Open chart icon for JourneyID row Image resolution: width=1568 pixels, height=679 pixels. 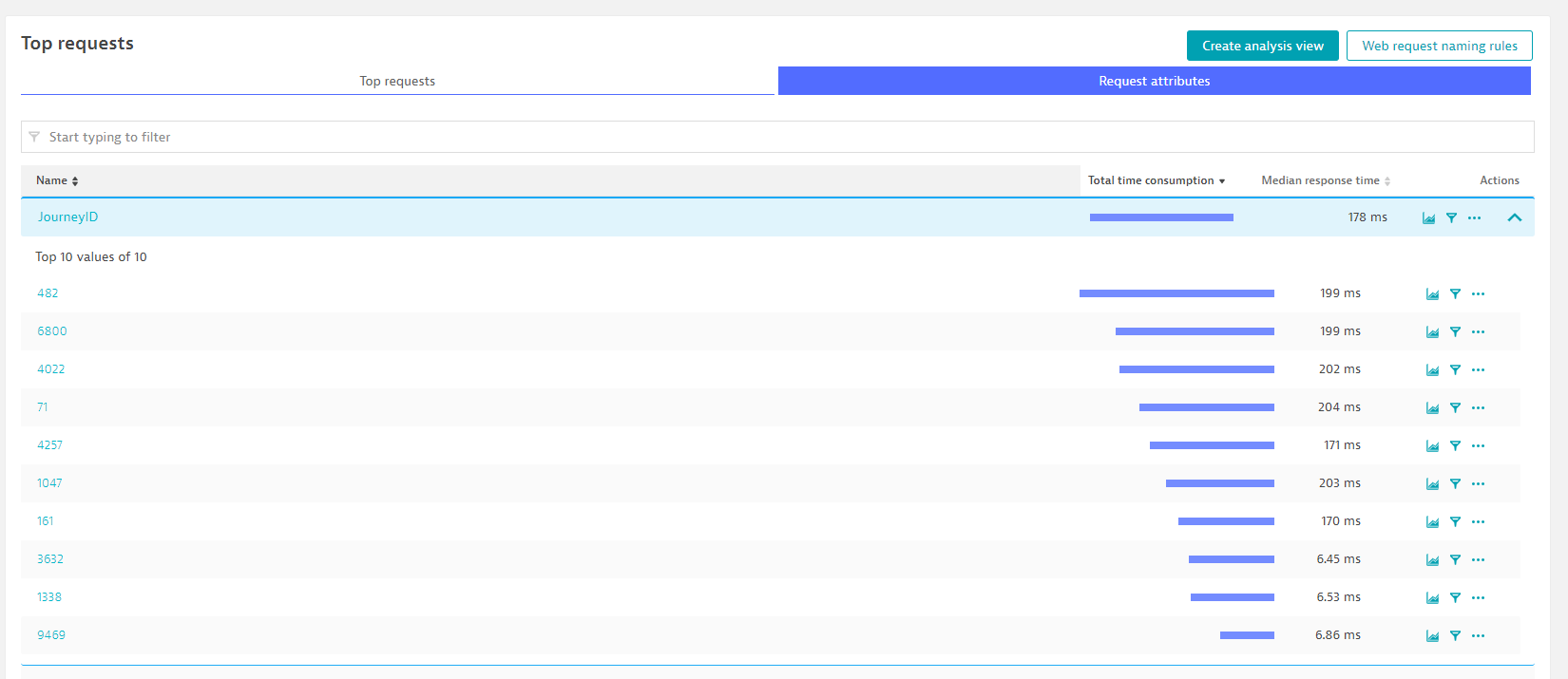tap(1428, 218)
